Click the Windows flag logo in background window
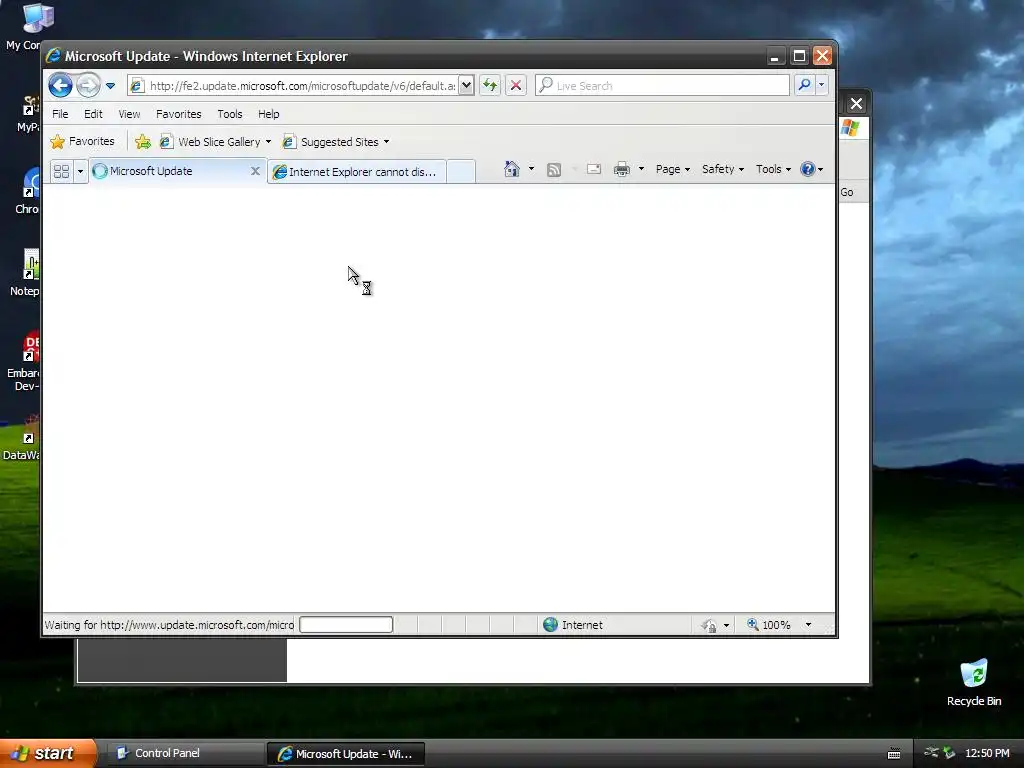The height and width of the screenshot is (768, 1024). pyautogui.click(x=850, y=128)
